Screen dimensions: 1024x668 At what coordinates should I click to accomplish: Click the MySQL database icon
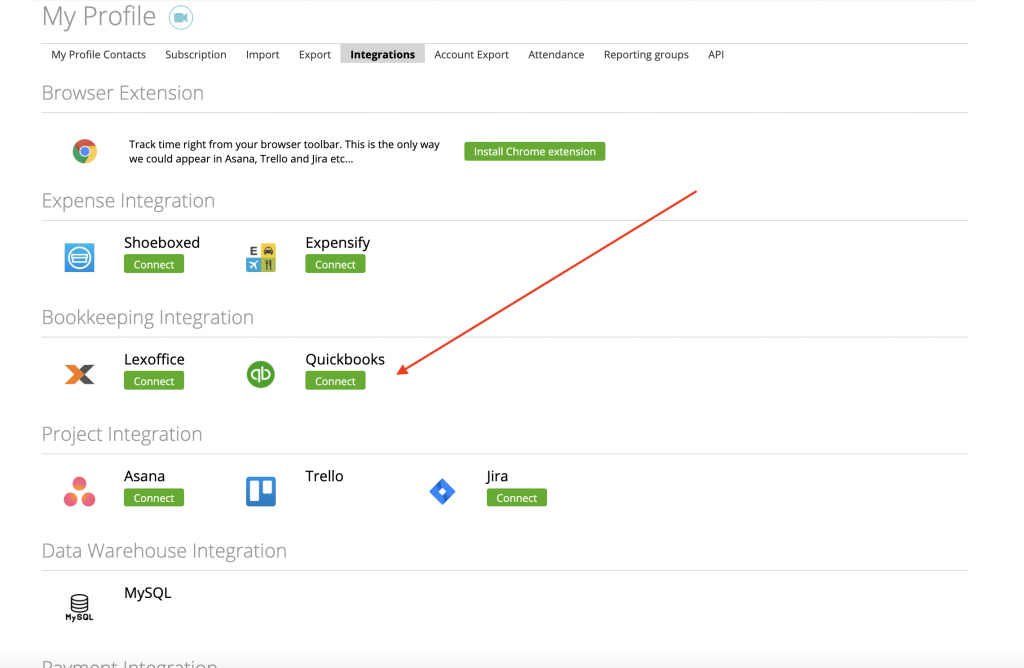tap(79, 607)
